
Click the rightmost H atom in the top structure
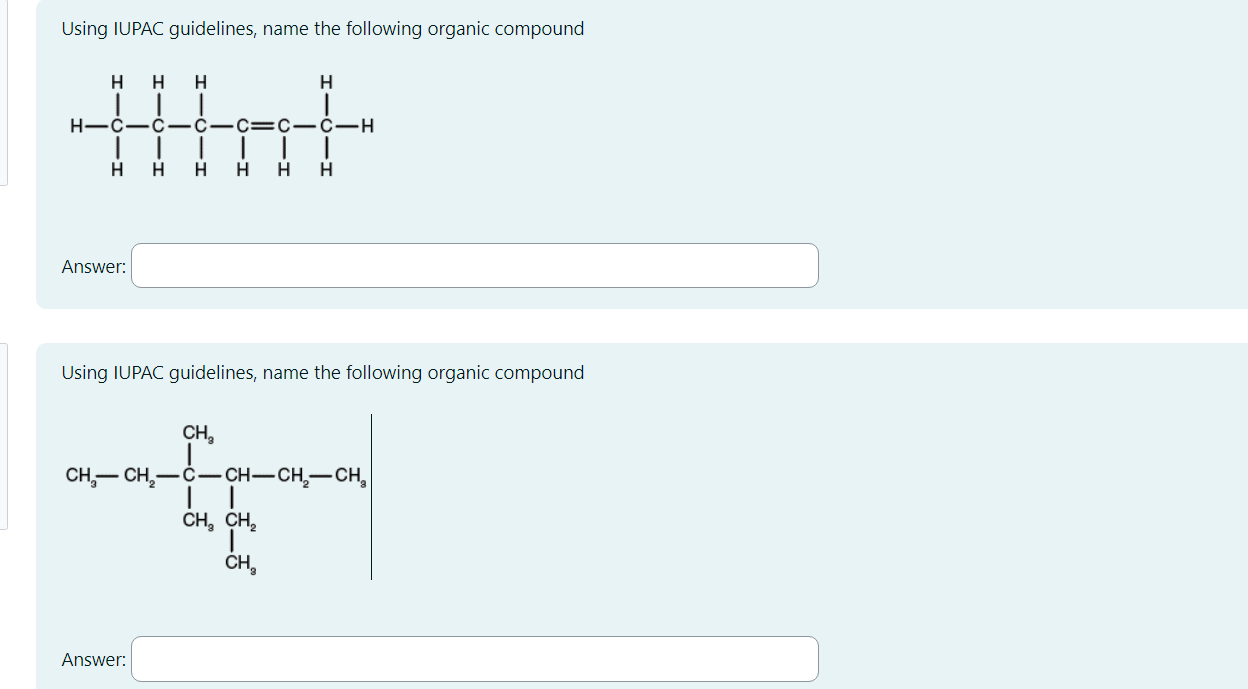click(366, 126)
